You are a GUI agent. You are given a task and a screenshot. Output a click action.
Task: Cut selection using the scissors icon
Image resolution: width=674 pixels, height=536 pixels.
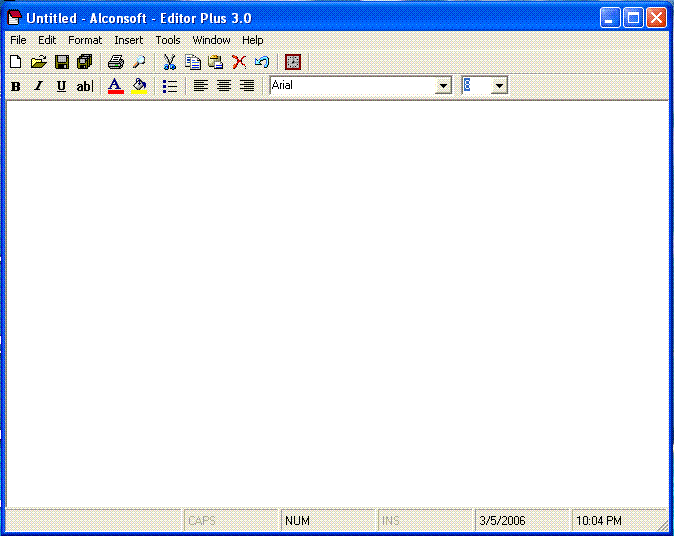click(x=170, y=62)
